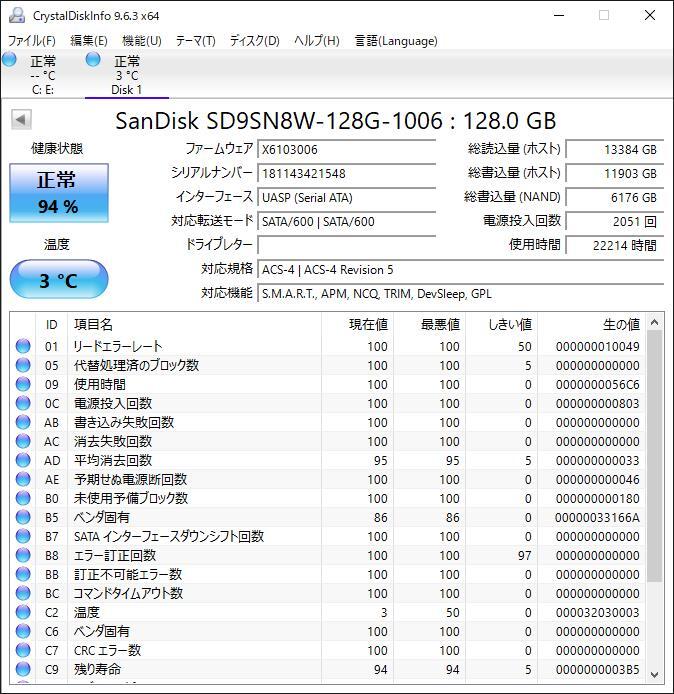674x694 pixels.
Task: Click status orb for C2 温度 row
Action: 23,612
